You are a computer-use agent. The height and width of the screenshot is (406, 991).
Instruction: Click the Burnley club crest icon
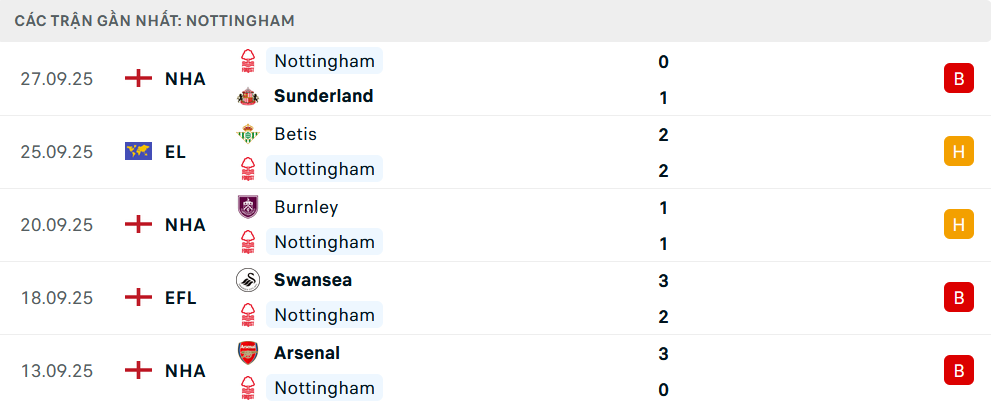[x=247, y=207]
